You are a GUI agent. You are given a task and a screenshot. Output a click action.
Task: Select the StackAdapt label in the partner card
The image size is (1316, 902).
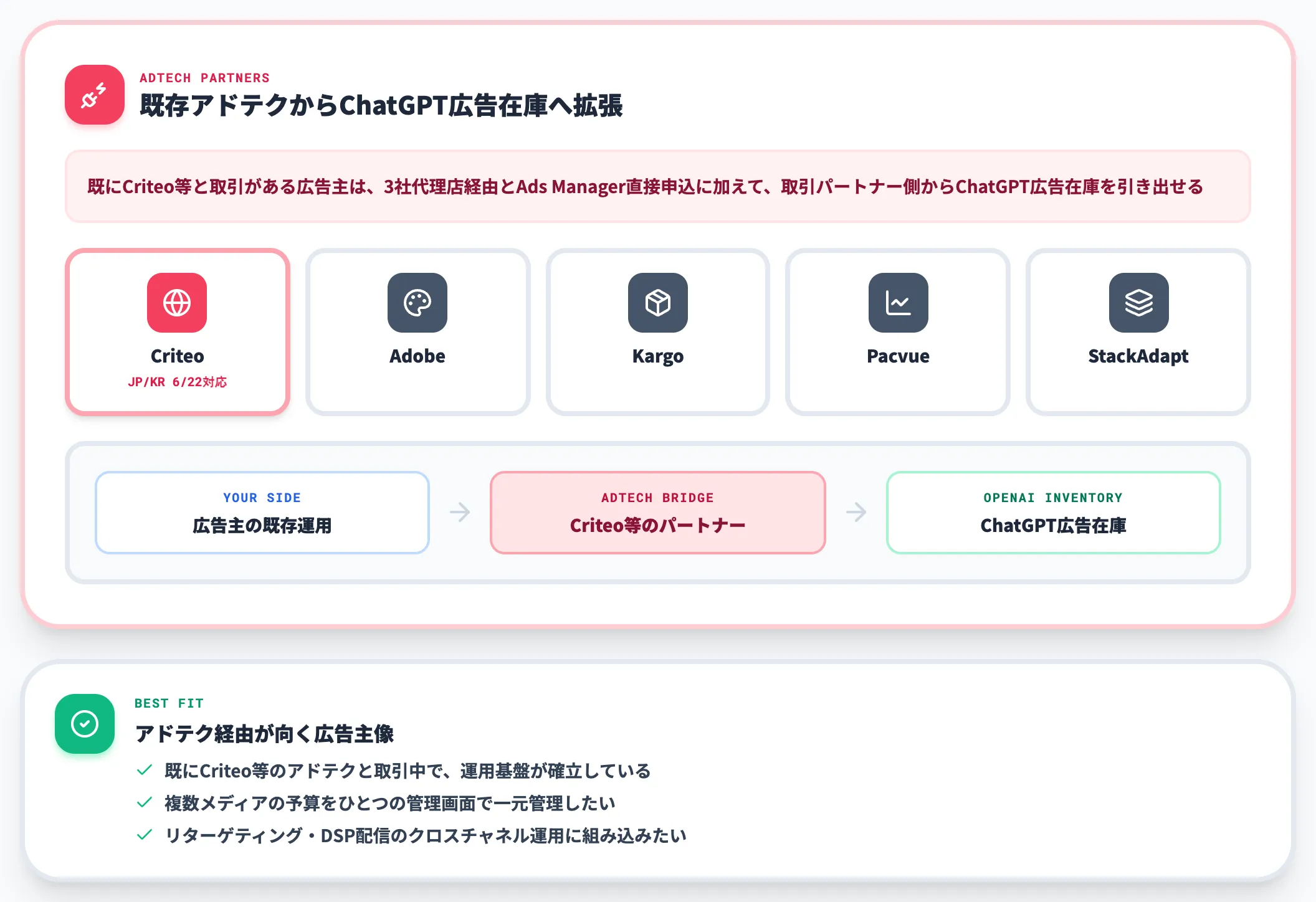click(x=1138, y=356)
